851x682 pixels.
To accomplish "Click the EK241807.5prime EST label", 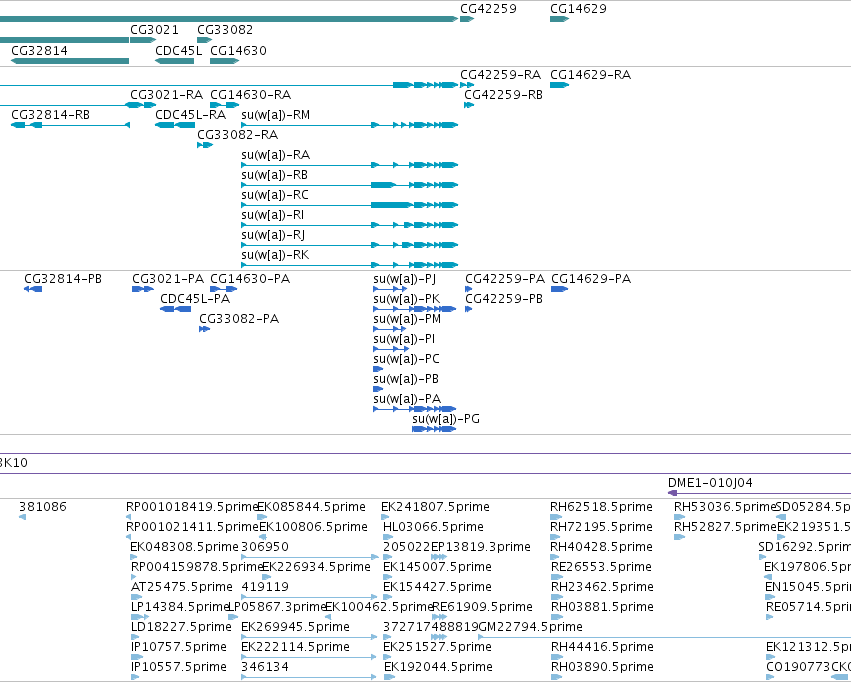I will point(435,507).
